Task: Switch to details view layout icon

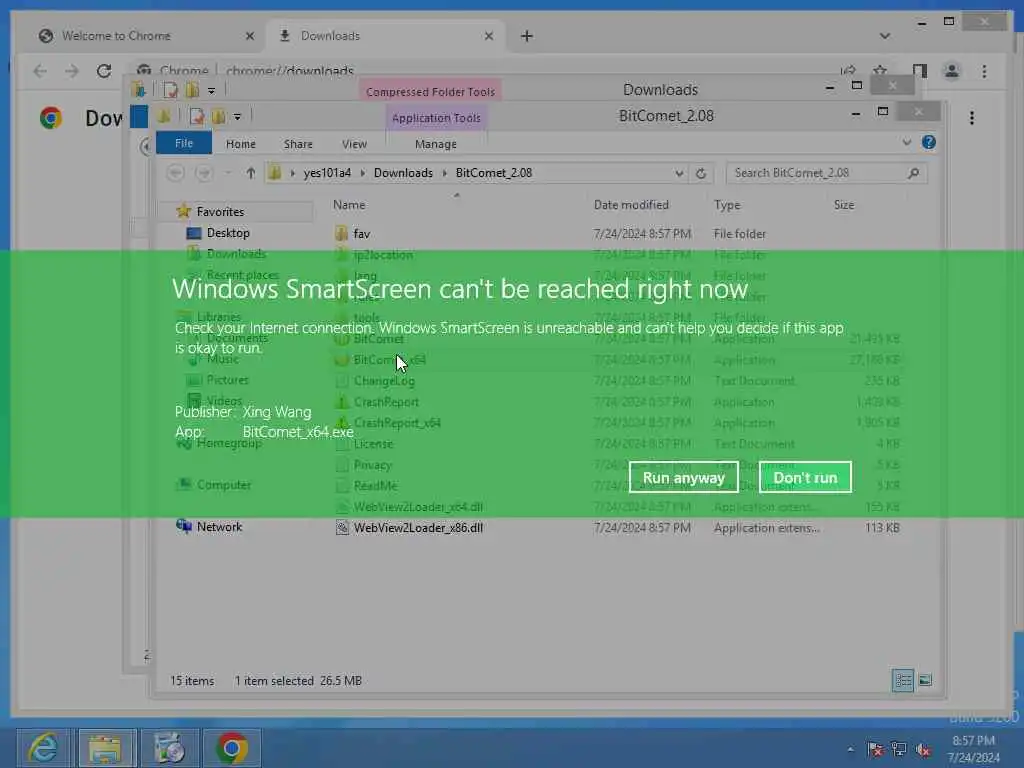Action: (903, 680)
